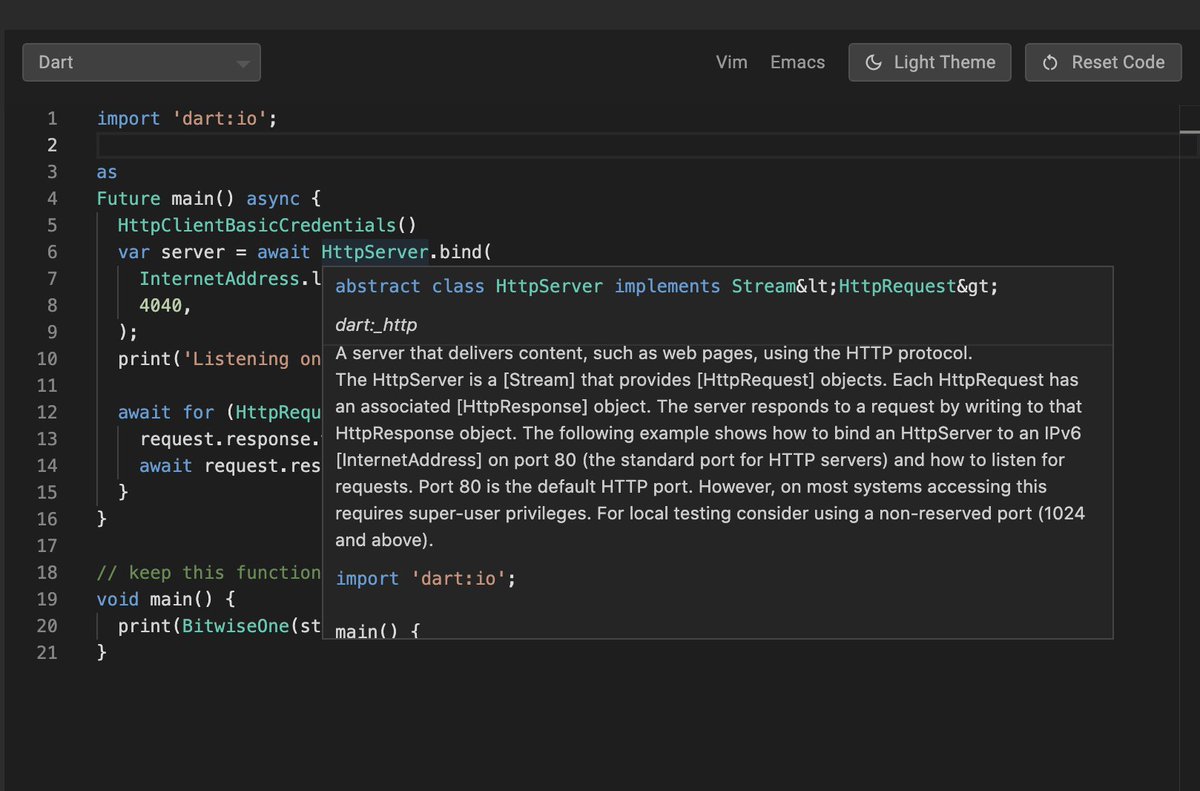The width and height of the screenshot is (1200, 791).
Task: Click 'abstract class HttpServer' tooltip signature
Action: 469,287
